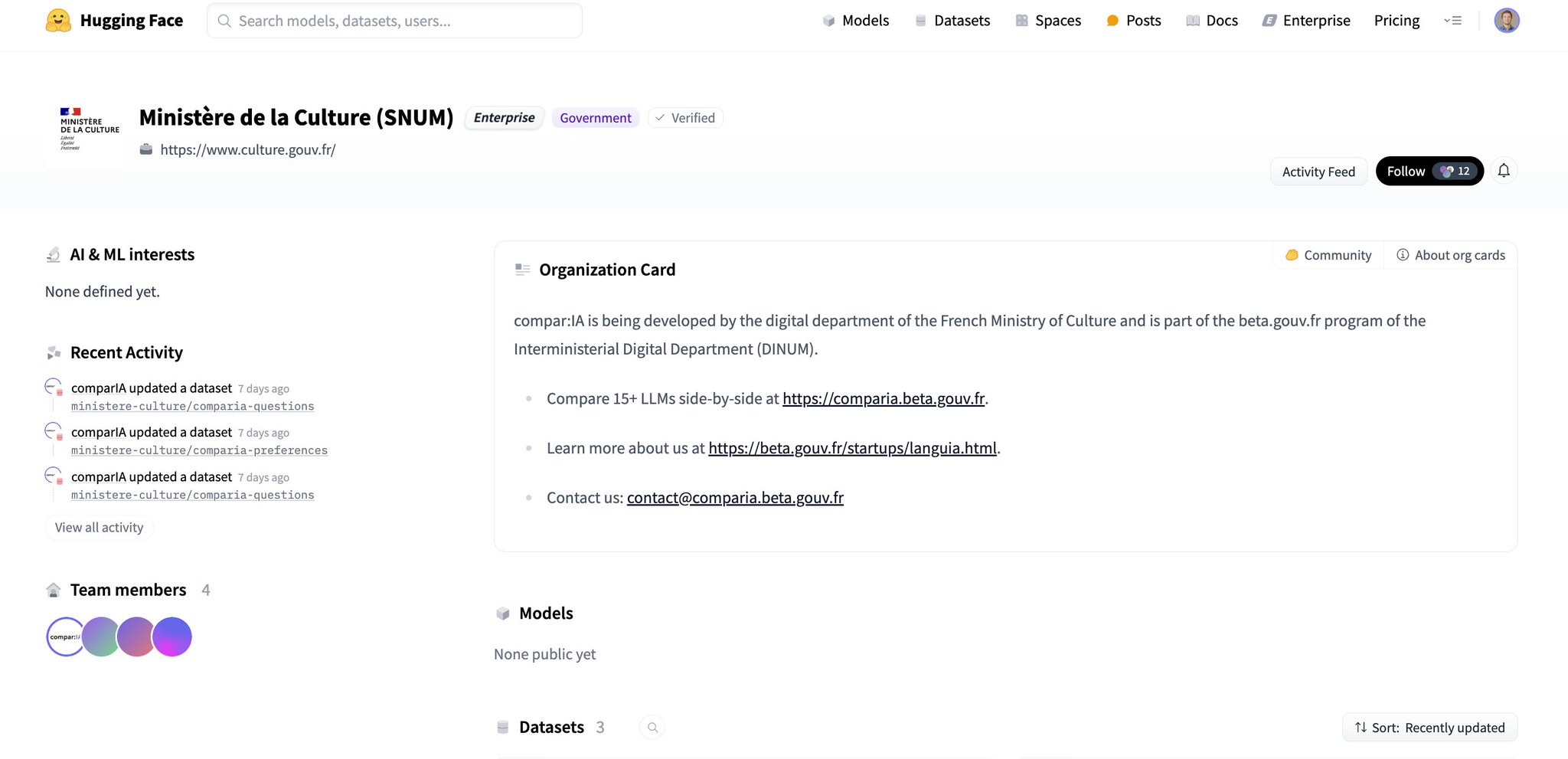Open the Sort: Recently updated dropdown

click(1429, 728)
